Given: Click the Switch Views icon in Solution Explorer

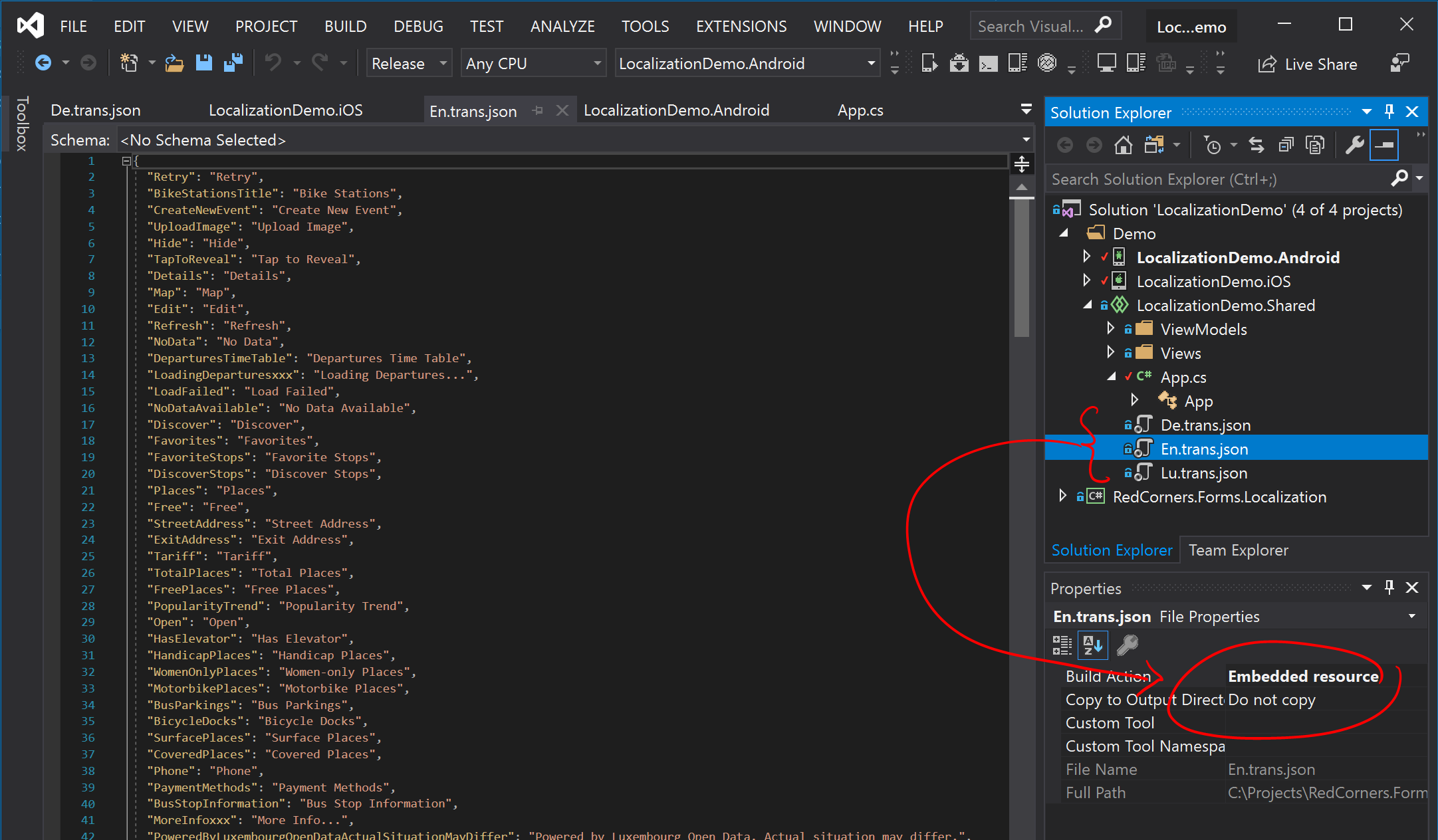Looking at the screenshot, I should (x=1154, y=145).
